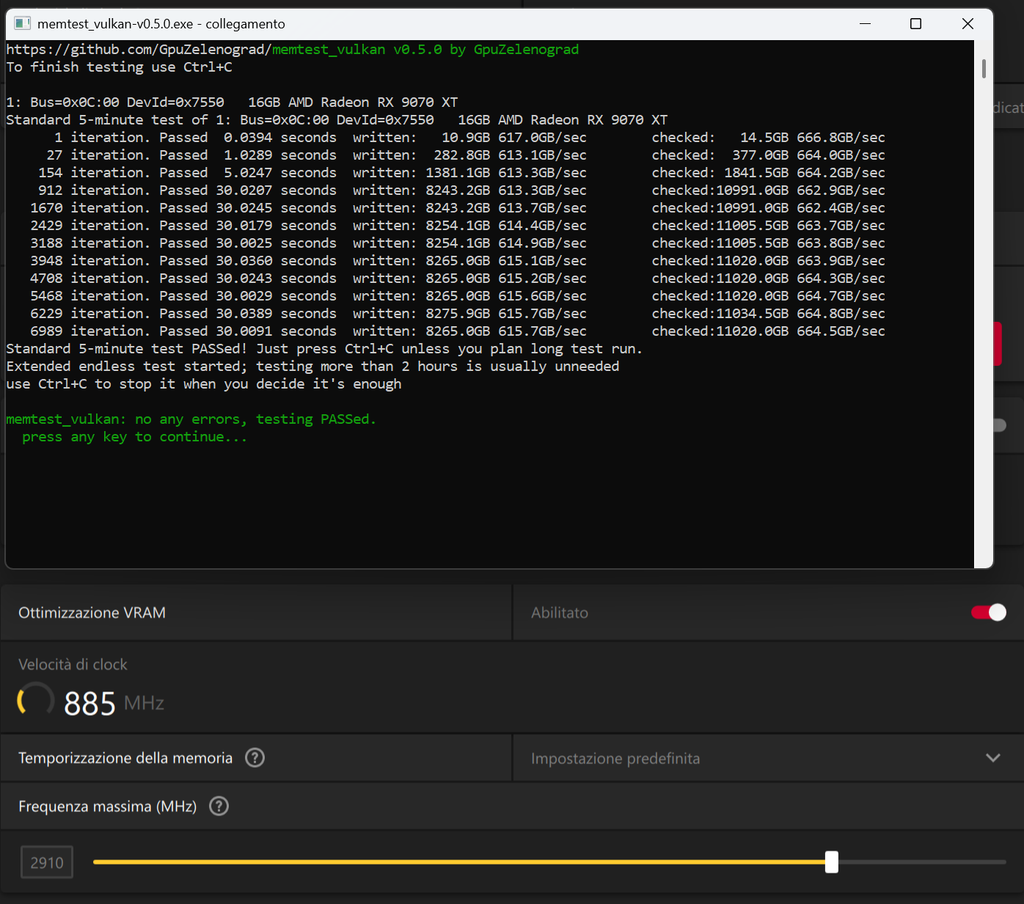This screenshot has width=1024, height=904.
Task: Click the memtest_vulkan v0.5.0 green header text
Action: point(425,50)
